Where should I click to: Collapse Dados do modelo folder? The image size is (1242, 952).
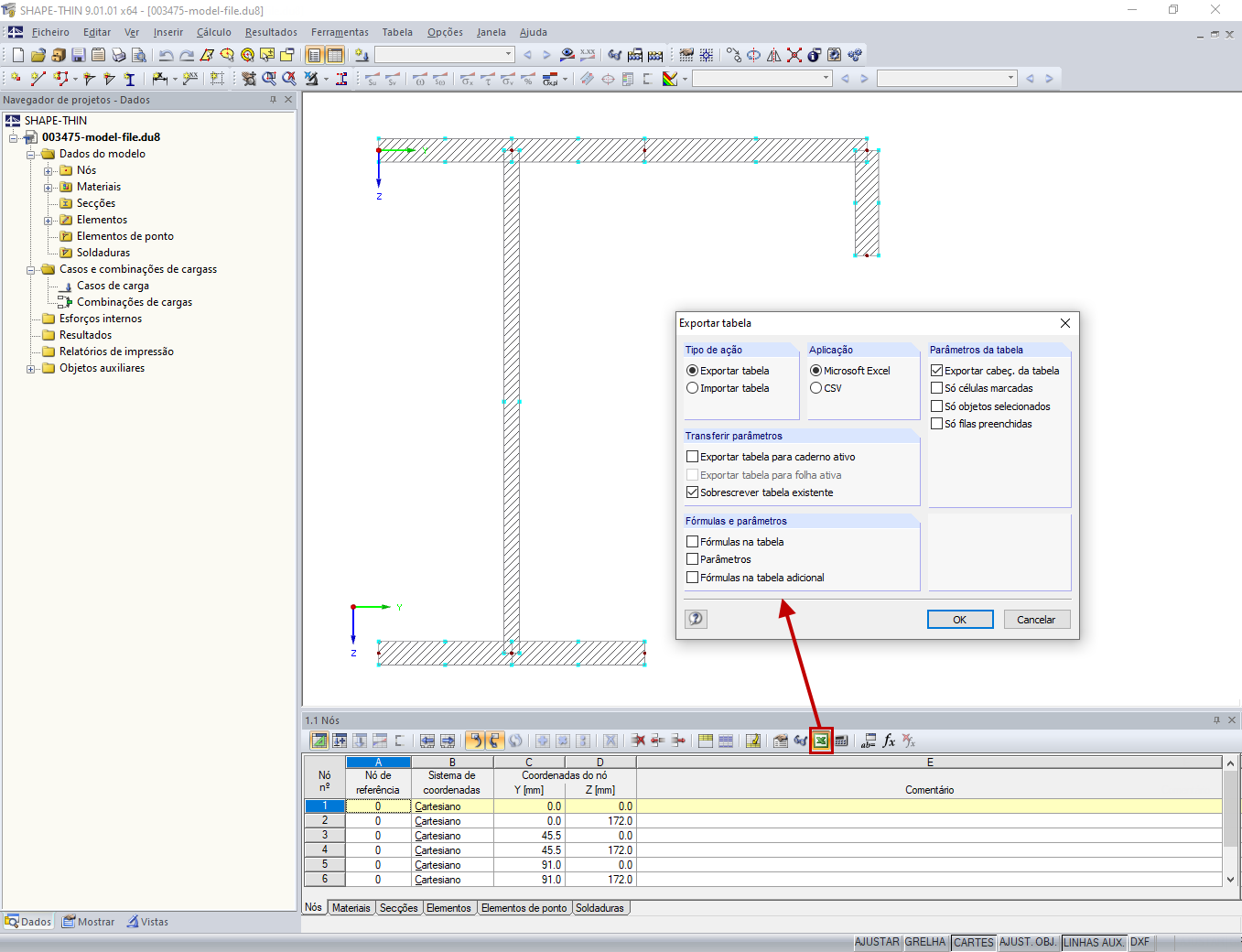click(31, 154)
